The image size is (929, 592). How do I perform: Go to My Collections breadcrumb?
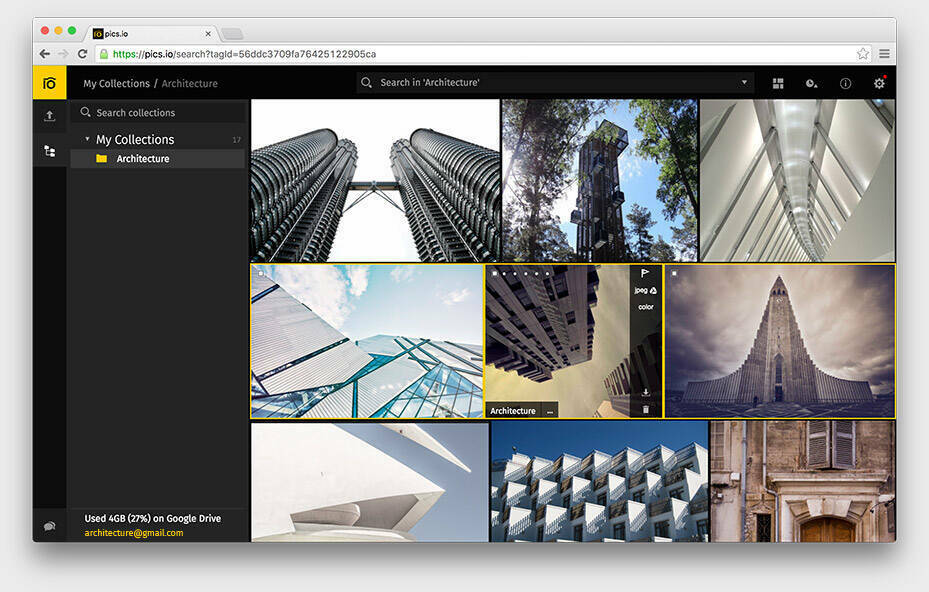116,84
